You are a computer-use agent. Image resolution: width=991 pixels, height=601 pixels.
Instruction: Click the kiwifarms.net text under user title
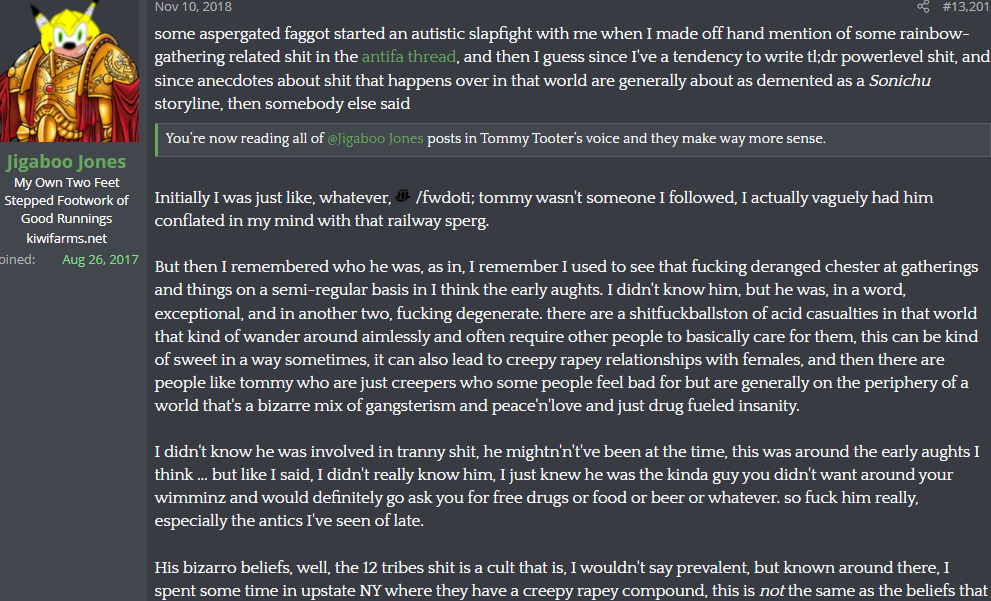(66, 238)
